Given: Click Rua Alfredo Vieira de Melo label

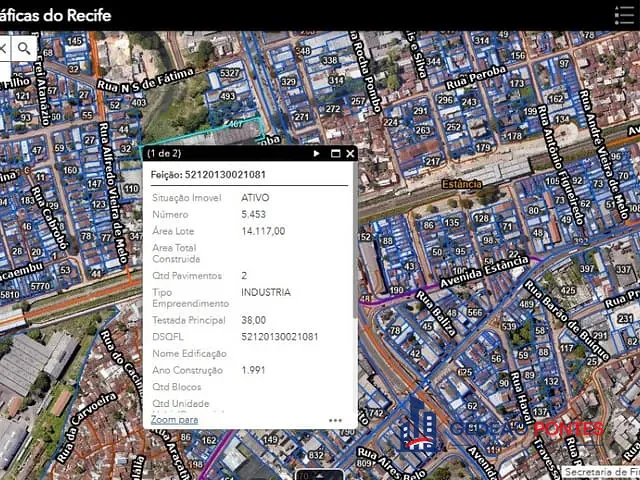Looking at the screenshot, I should [114, 192].
